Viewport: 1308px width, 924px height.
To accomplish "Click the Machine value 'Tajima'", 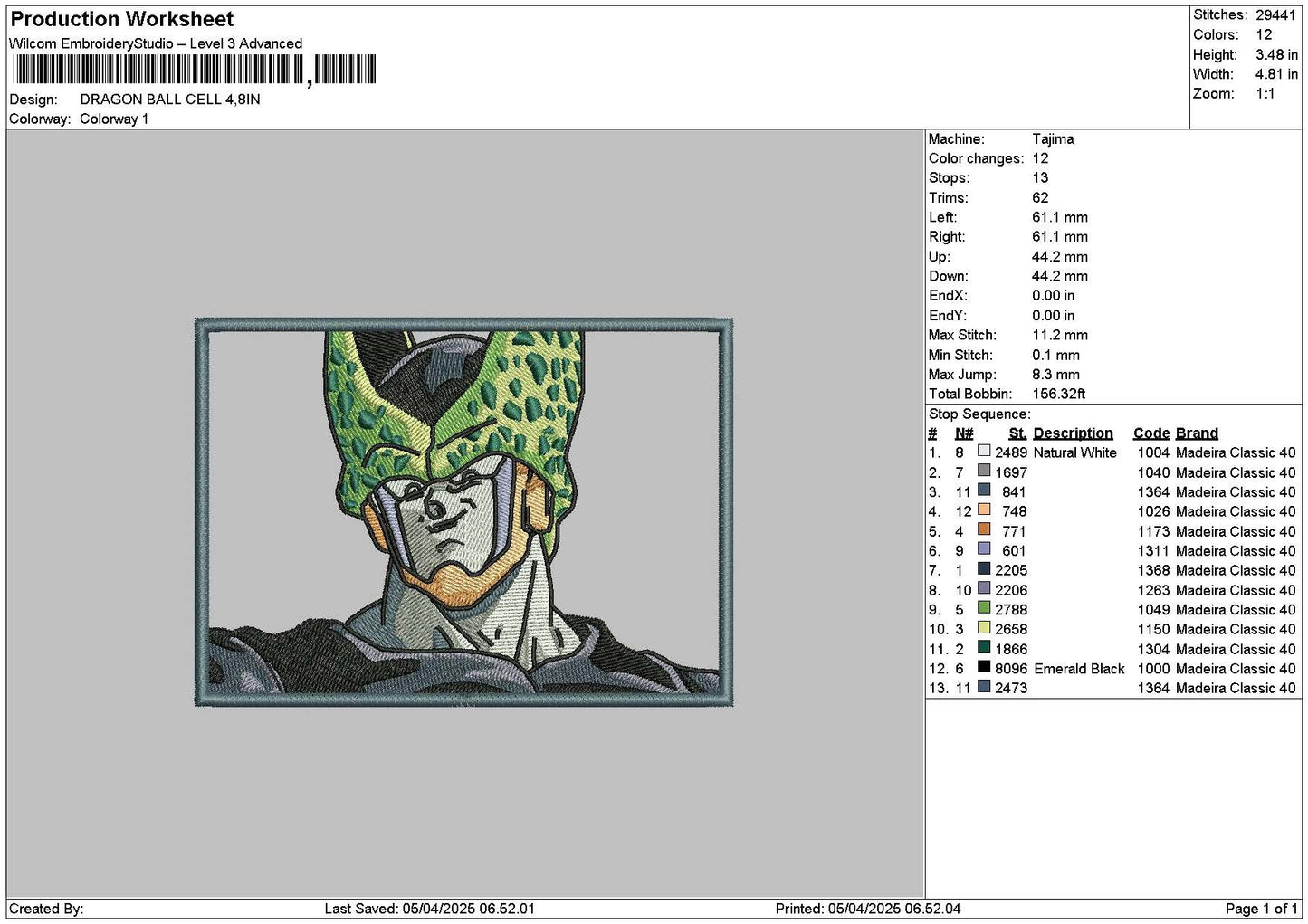I will (1053, 139).
